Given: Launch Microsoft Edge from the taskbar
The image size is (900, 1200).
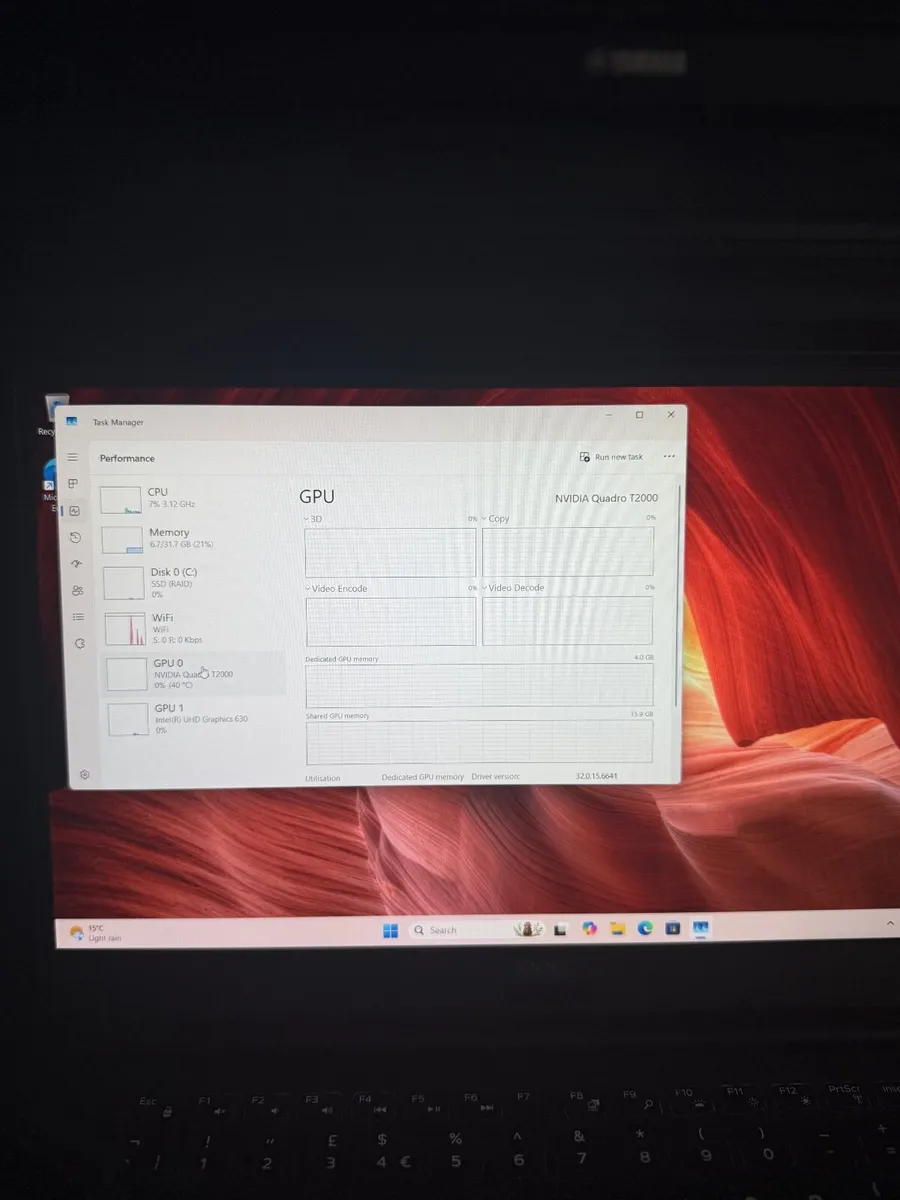Looking at the screenshot, I should click(646, 929).
